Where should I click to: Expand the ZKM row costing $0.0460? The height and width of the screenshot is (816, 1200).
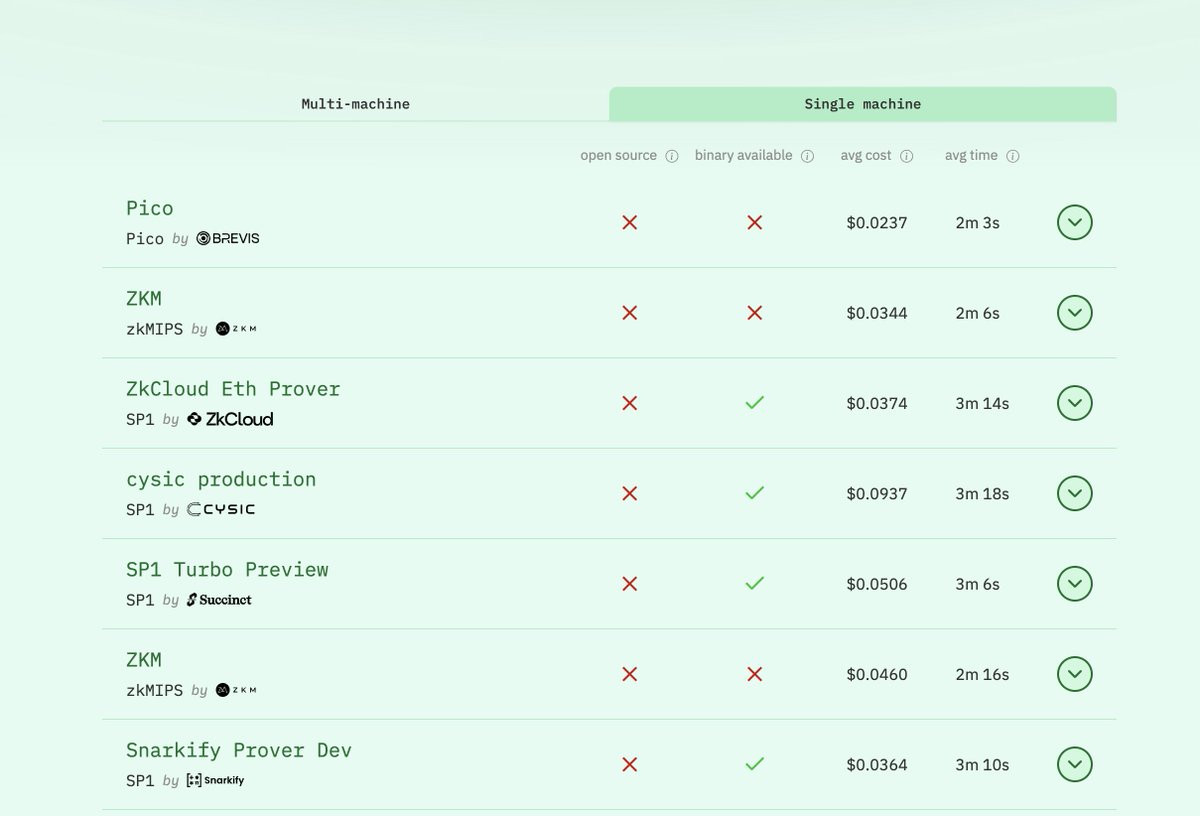[x=1075, y=674]
